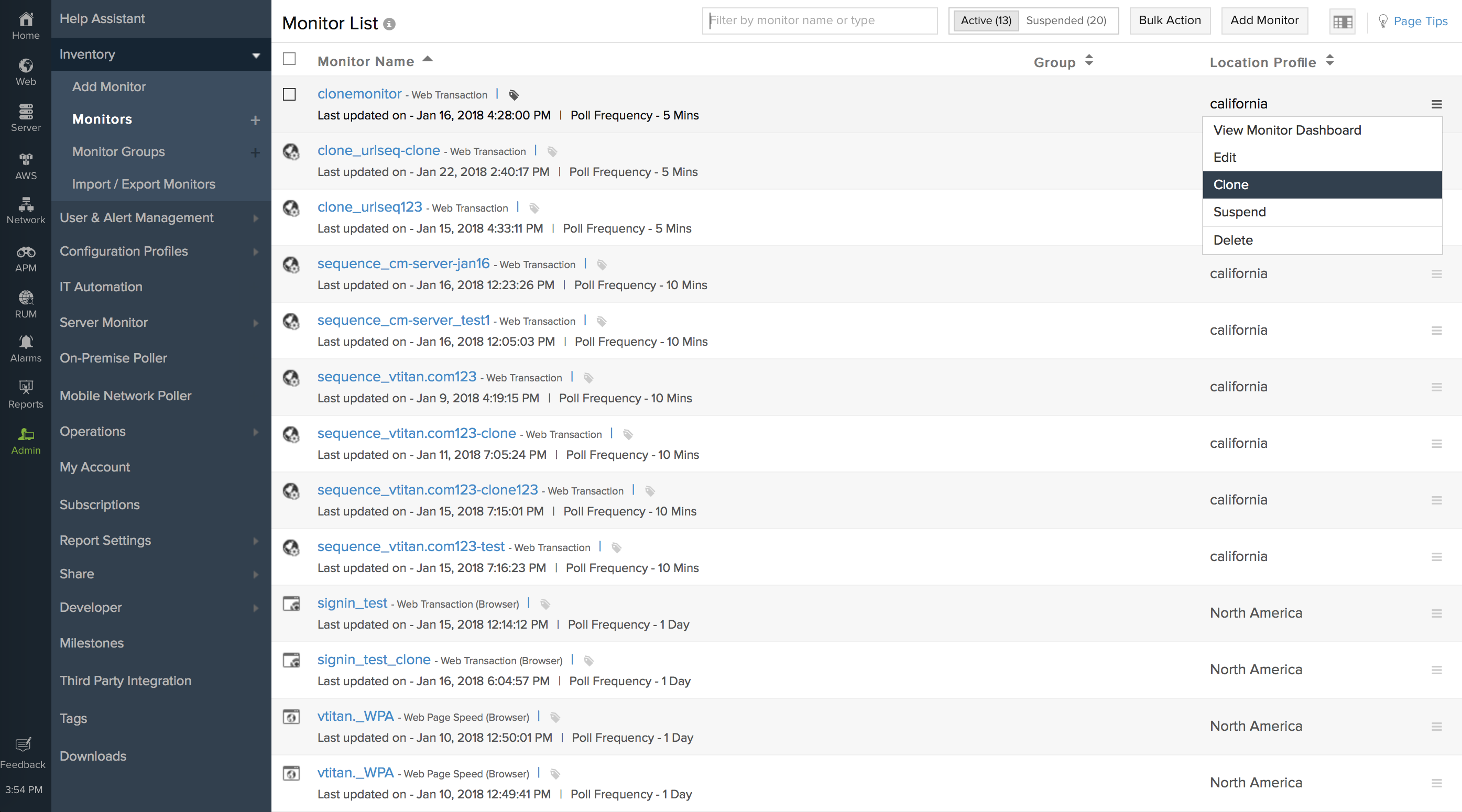
Task: Collapse the Inventory section arrow
Action: (x=256, y=55)
